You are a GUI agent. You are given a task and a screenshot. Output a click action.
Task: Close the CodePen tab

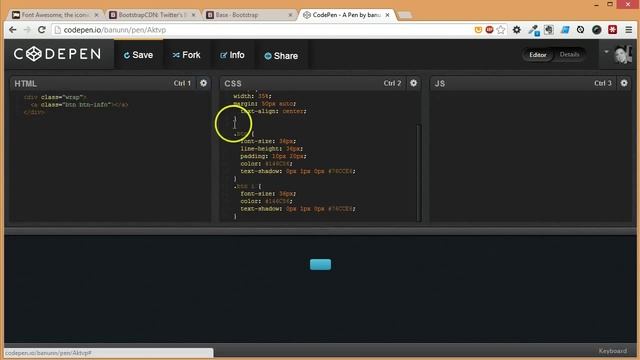click(387, 15)
